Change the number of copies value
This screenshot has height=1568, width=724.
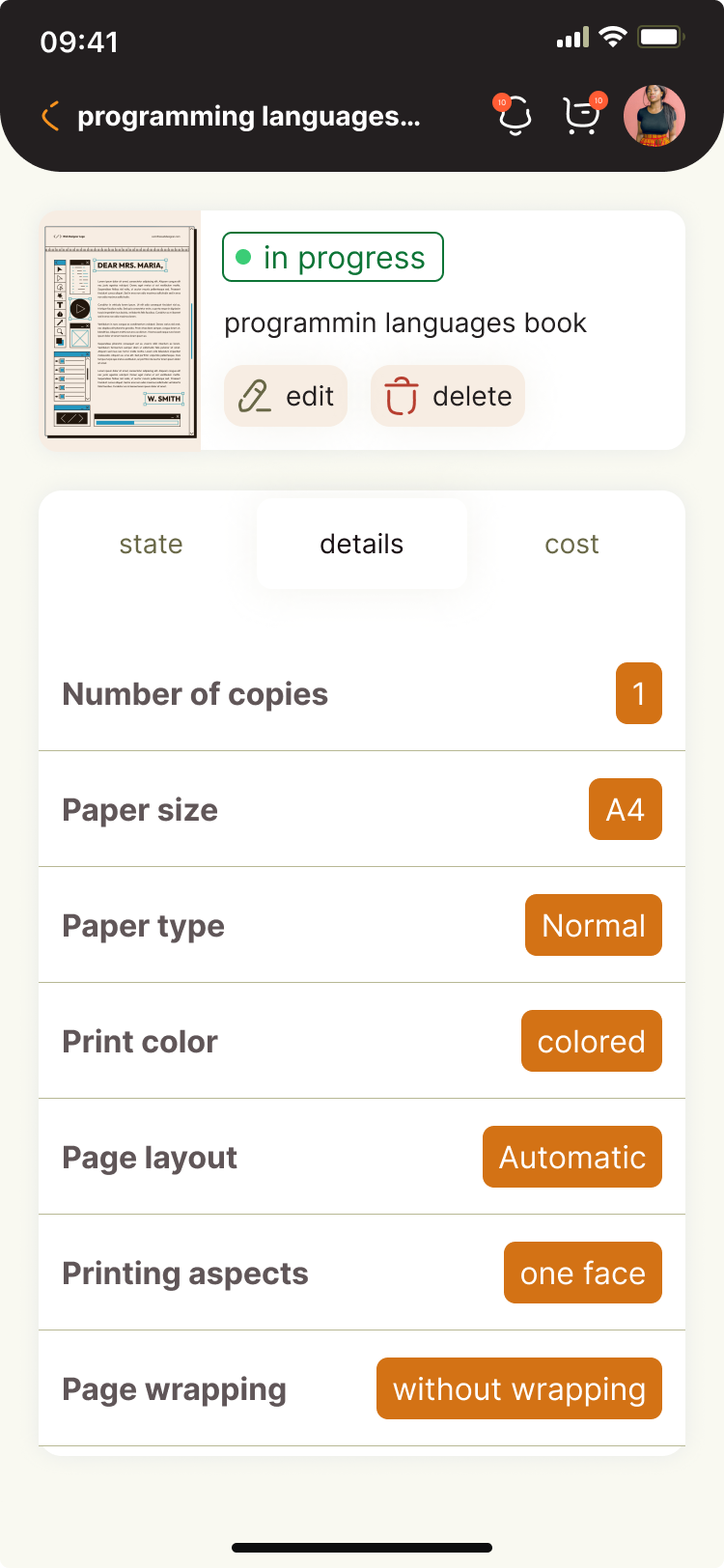[x=638, y=693]
